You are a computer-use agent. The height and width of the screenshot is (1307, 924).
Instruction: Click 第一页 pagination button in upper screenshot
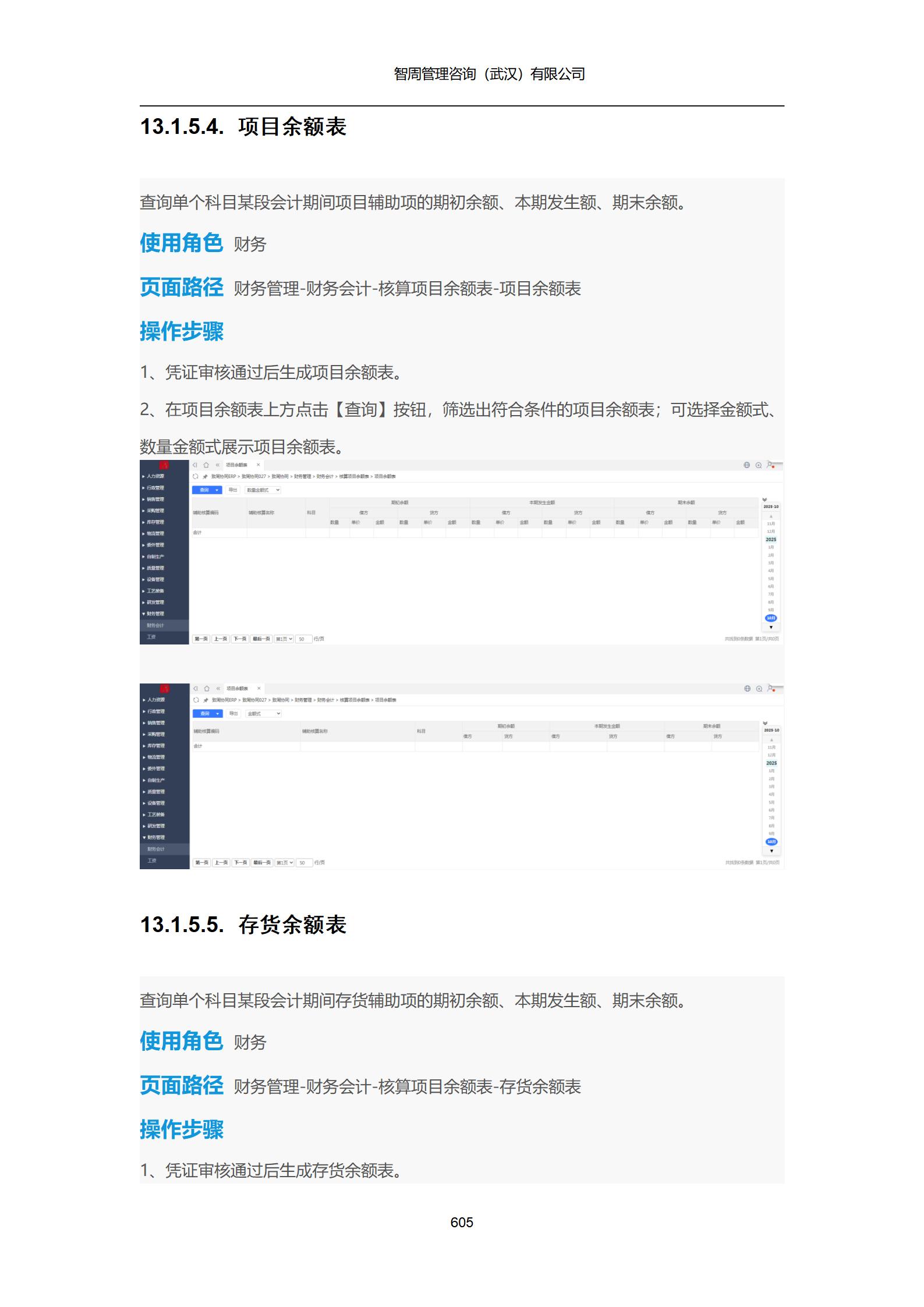point(201,639)
